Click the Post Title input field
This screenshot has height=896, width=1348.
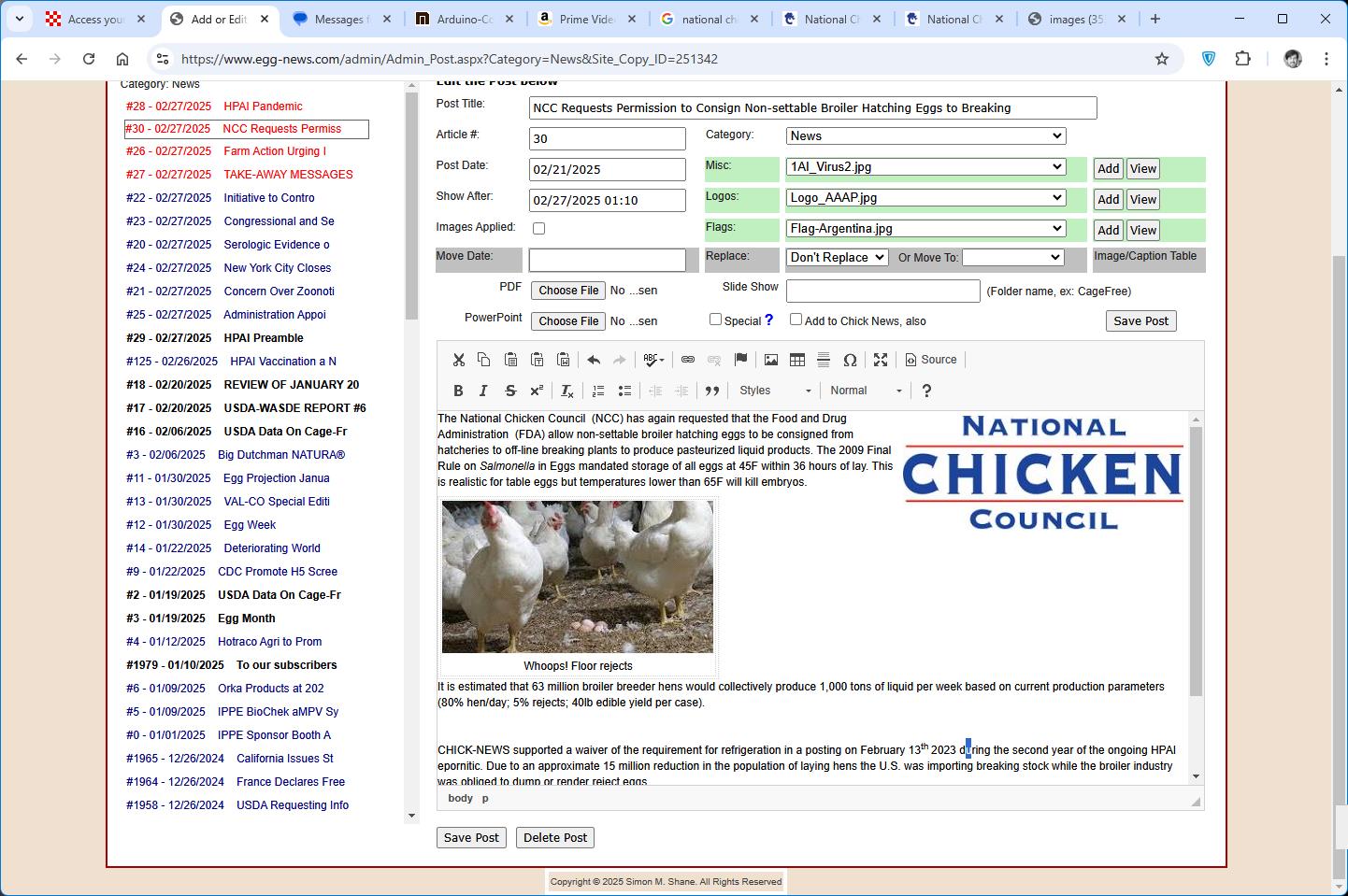click(x=812, y=108)
